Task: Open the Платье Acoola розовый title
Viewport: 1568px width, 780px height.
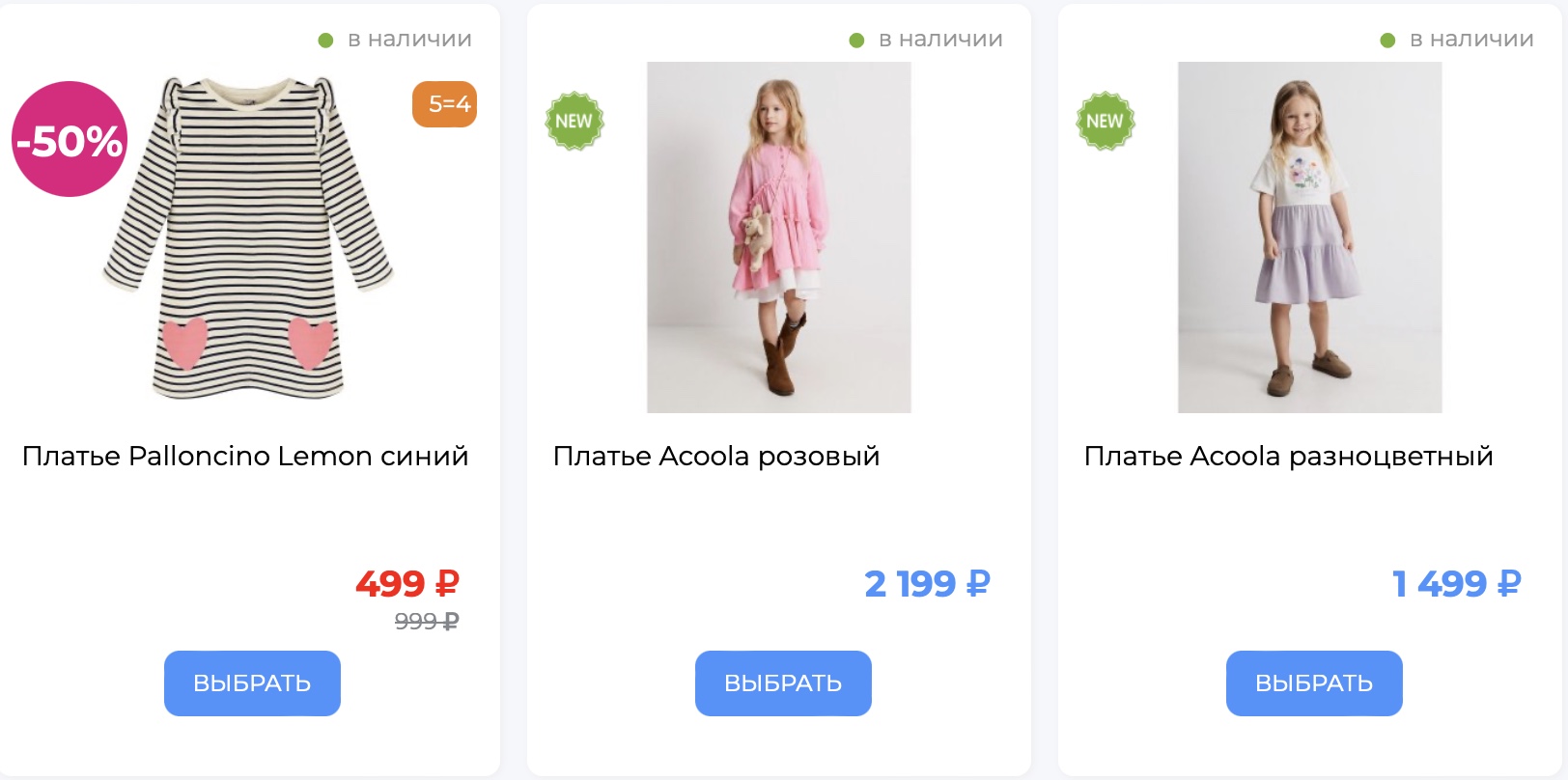Action: (716, 456)
